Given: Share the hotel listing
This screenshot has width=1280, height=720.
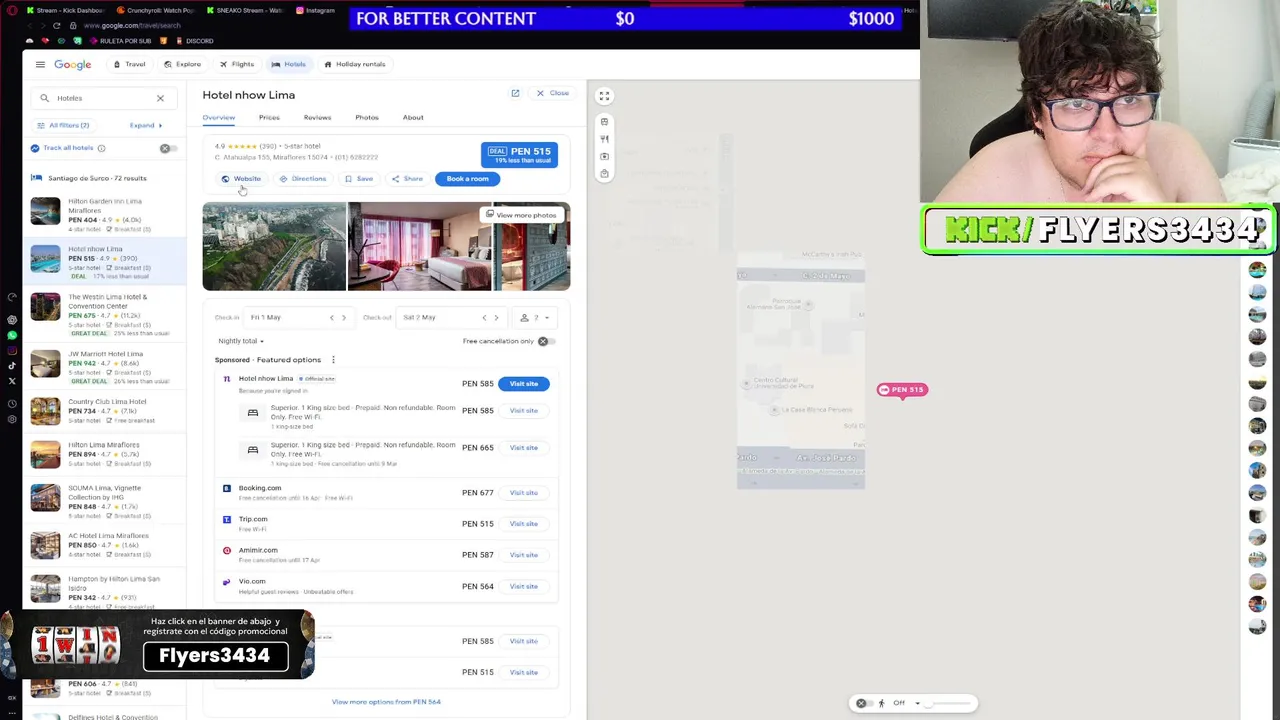Looking at the screenshot, I should point(407,179).
